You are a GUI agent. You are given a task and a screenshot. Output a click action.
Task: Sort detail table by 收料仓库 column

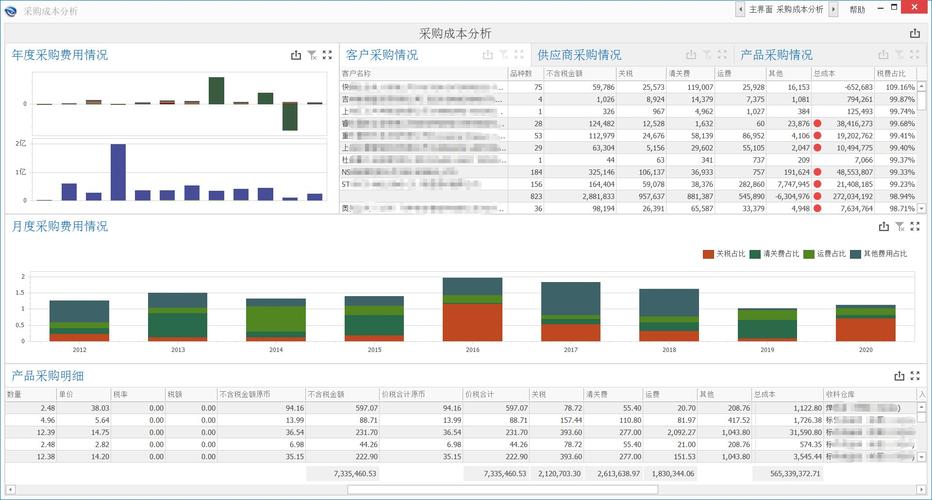[870, 394]
